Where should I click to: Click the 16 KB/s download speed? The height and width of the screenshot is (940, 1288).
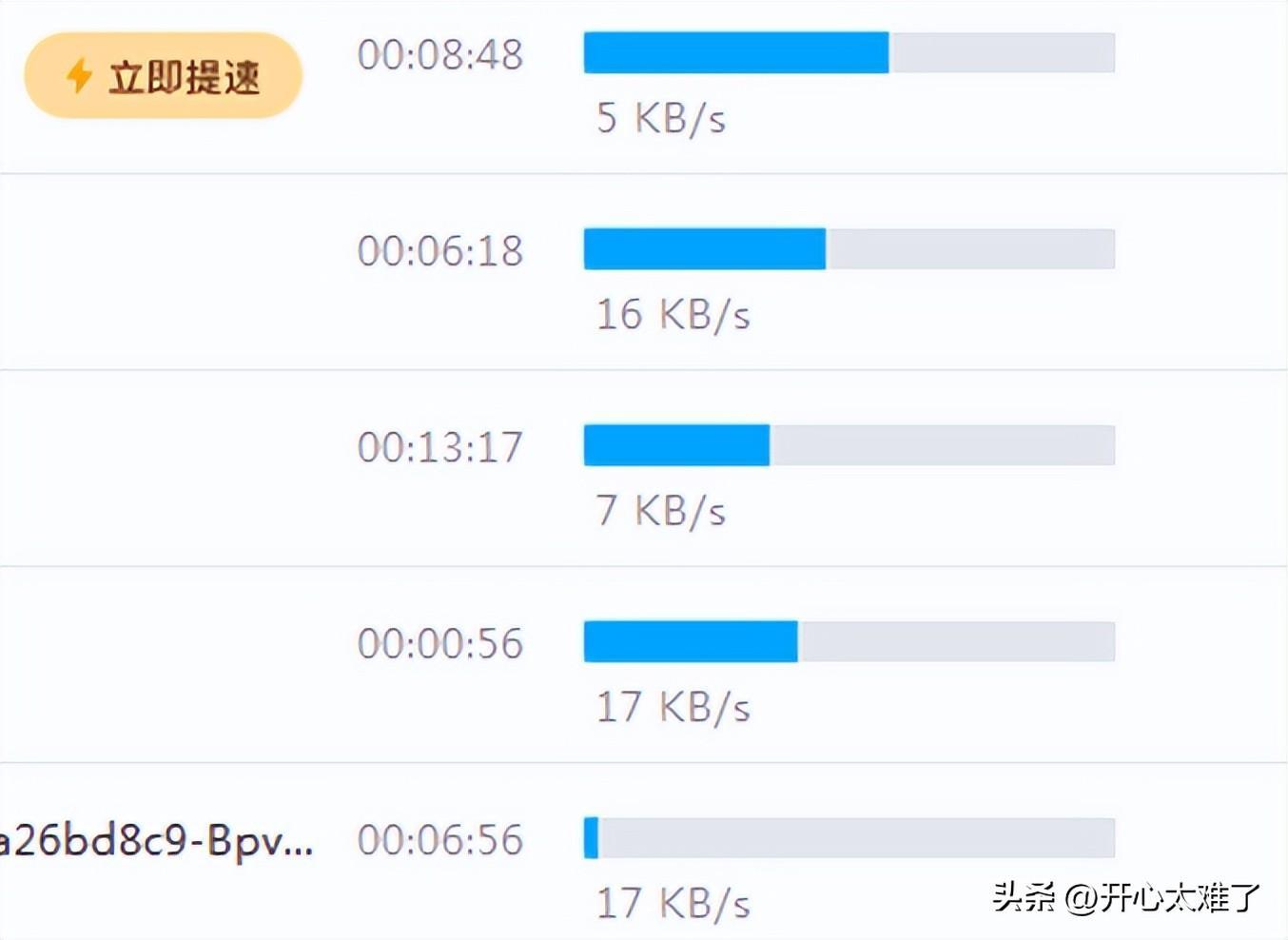tap(673, 315)
